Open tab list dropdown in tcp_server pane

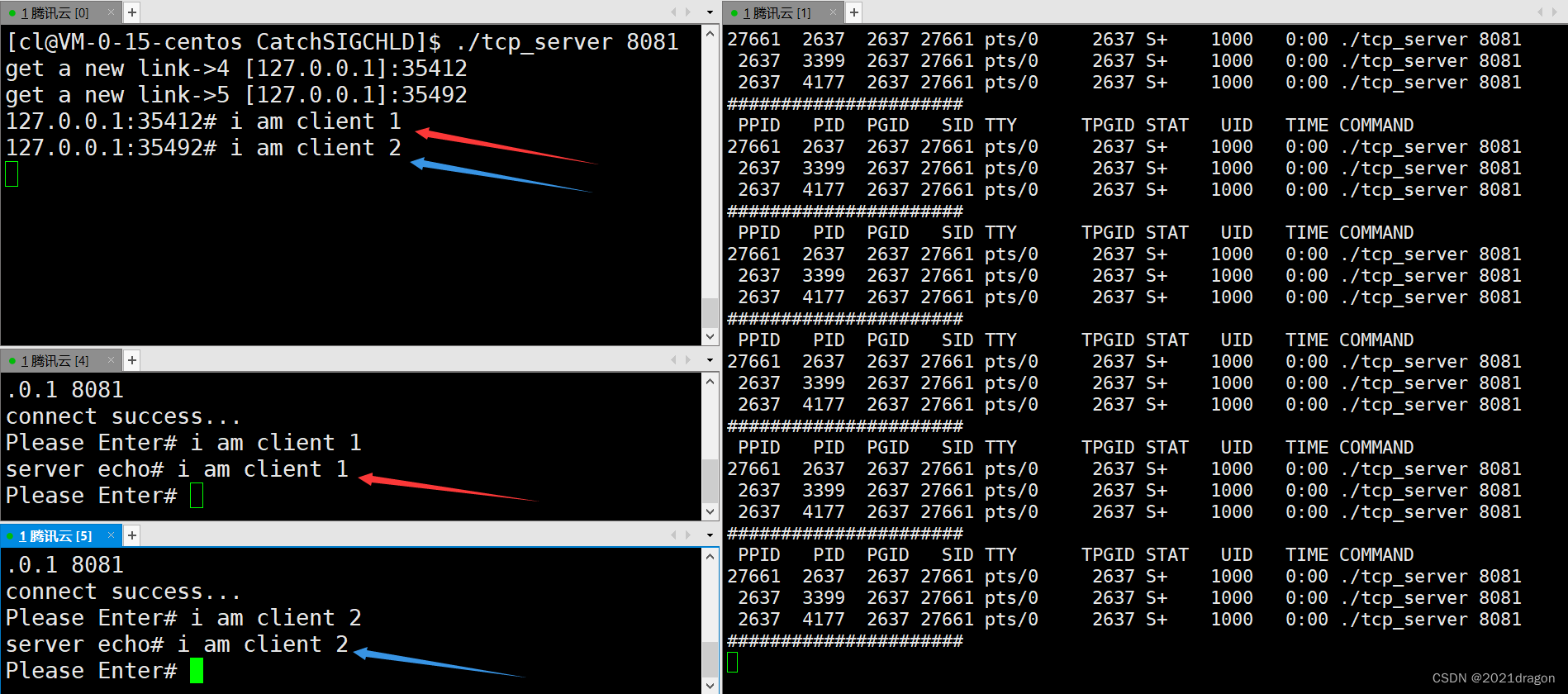tap(710, 12)
